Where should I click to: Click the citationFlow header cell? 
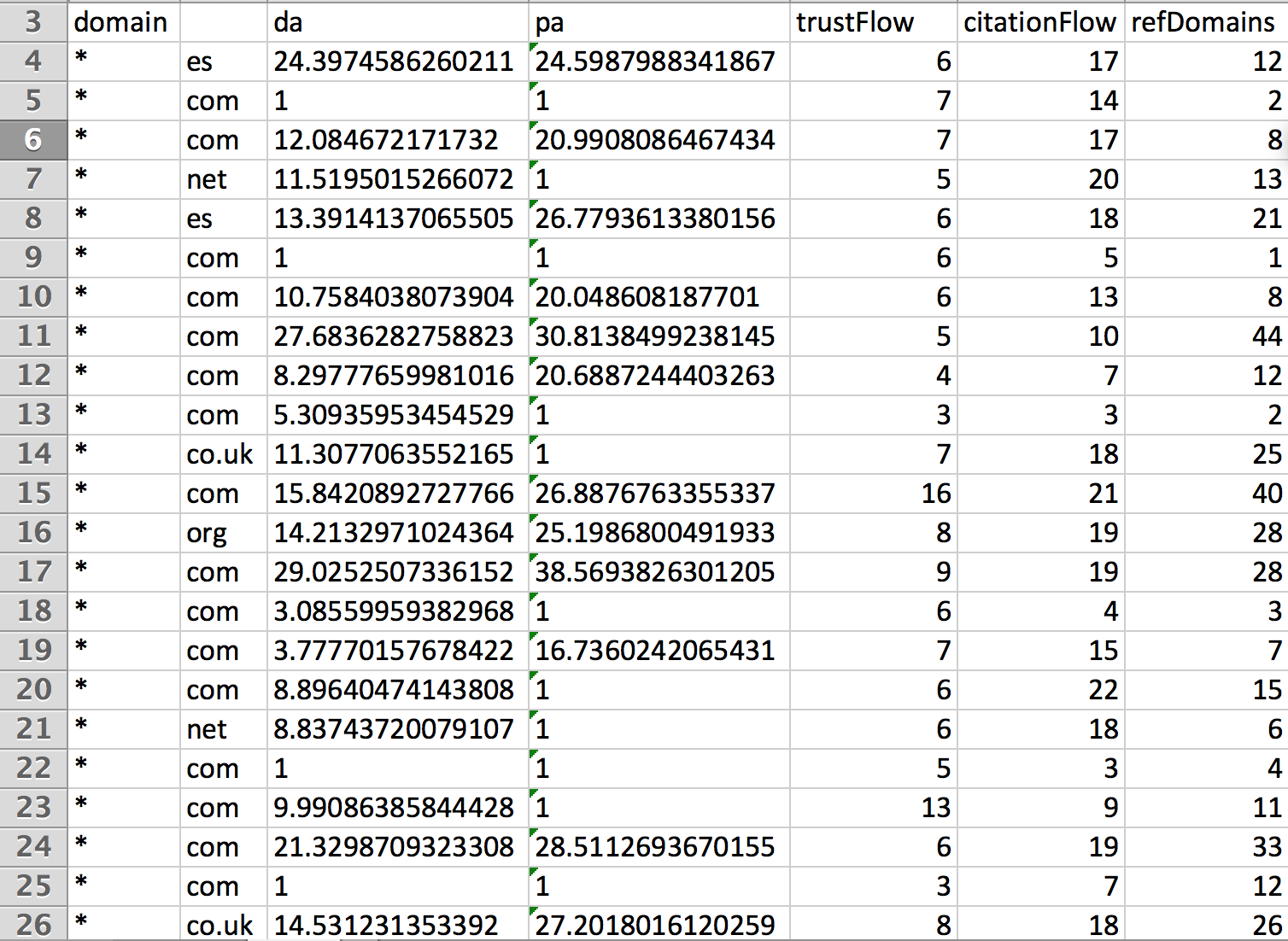point(1039,22)
